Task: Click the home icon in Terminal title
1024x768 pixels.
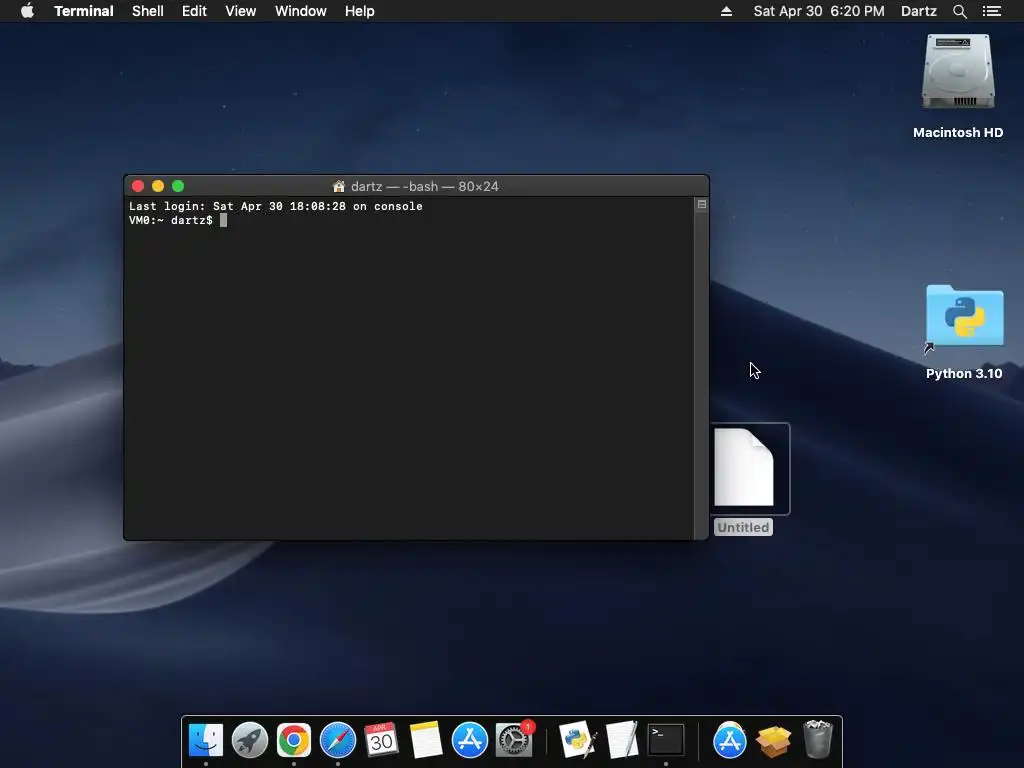Action: click(x=338, y=186)
